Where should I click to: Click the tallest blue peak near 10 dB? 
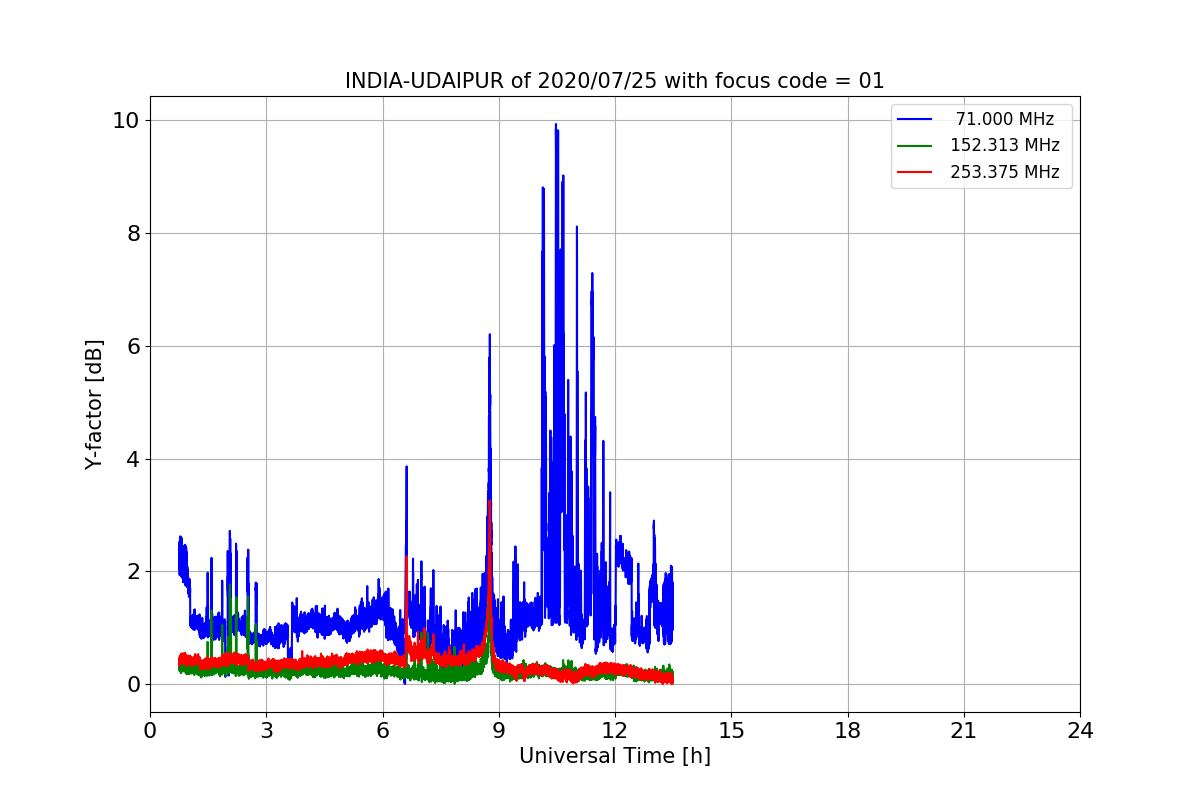coord(556,126)
